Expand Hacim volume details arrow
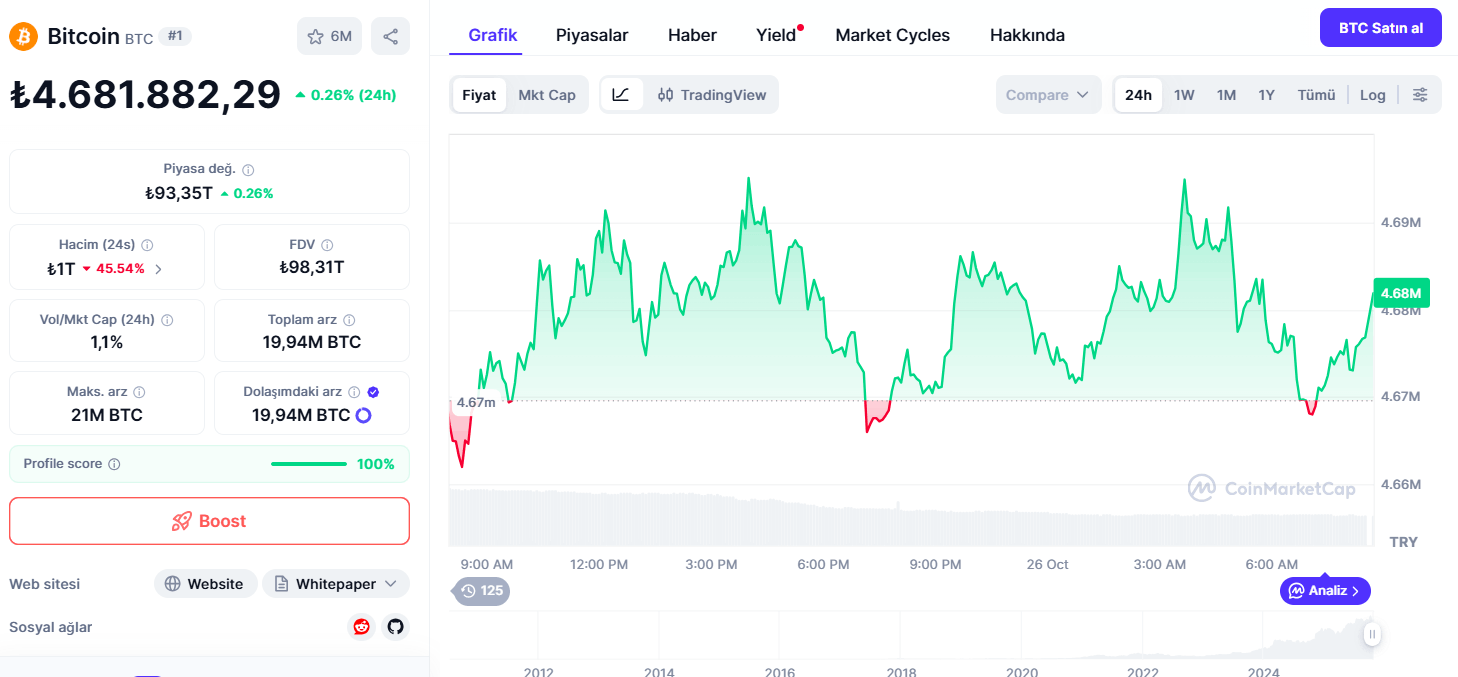This screenshot has height=677, width=1458. click(158, 268)
